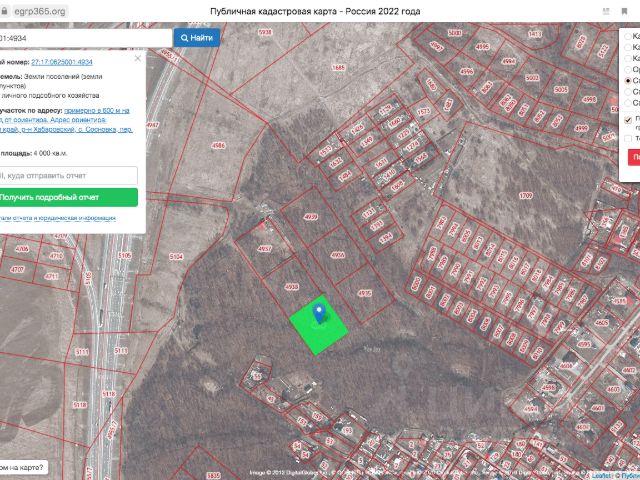Select parcel labeled 1685
The width and height of the screenshot is (640, 480).
point(338,67)
